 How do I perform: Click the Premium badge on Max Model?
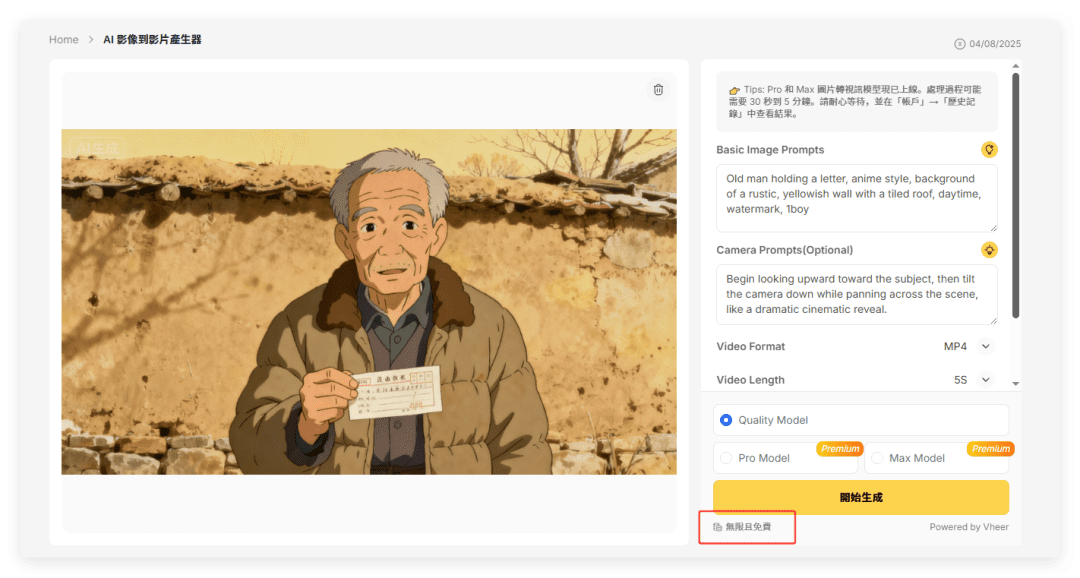(x=990, y=449)
